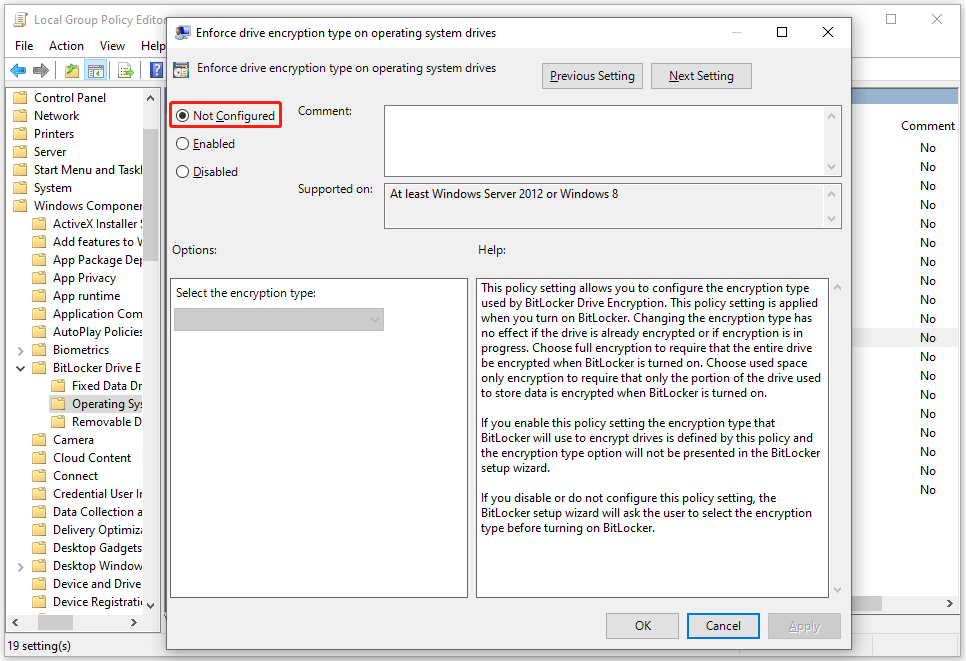
Task: Click the Control Panel folder icon
Action: (20, 98)
